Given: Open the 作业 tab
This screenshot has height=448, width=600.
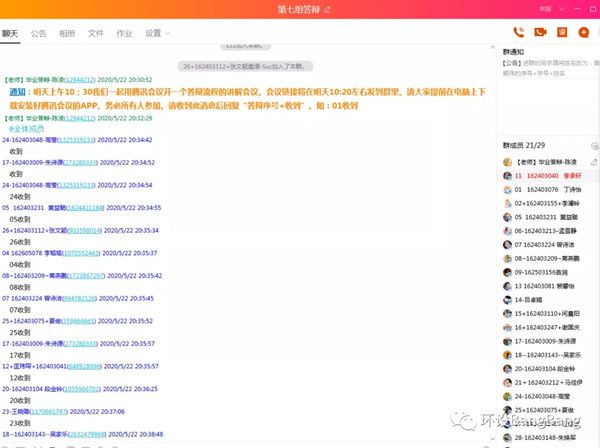Looking at the screenshot, I should (124, 33).
